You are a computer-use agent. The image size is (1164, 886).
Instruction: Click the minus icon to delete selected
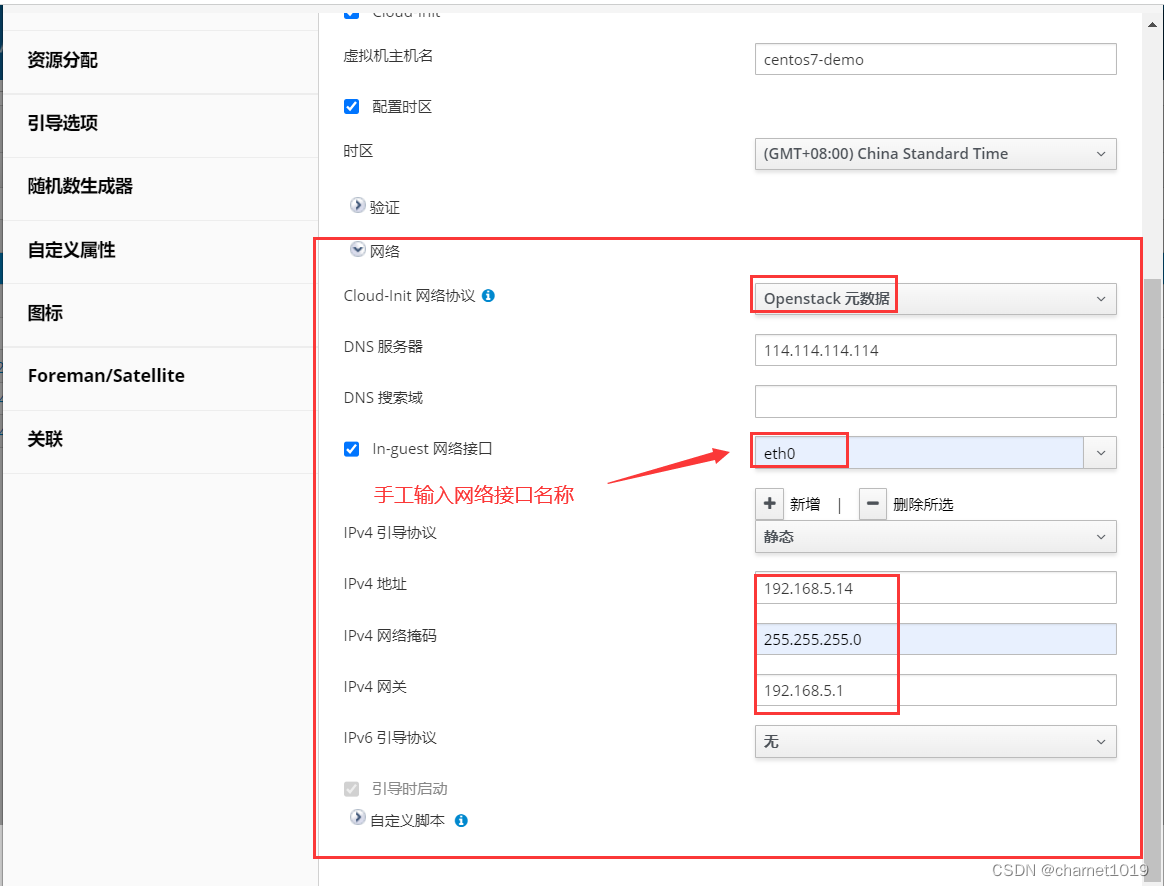tap(872, 504)
